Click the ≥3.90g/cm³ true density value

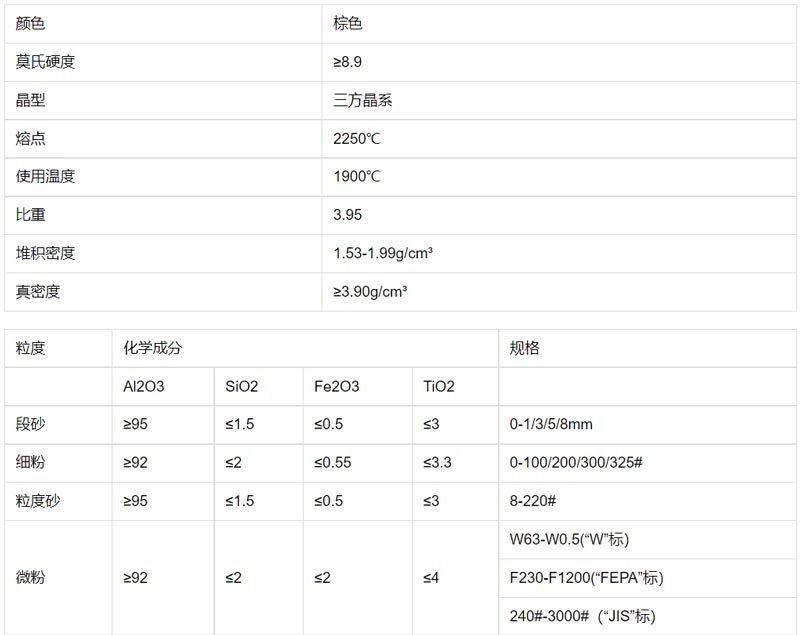370,292
